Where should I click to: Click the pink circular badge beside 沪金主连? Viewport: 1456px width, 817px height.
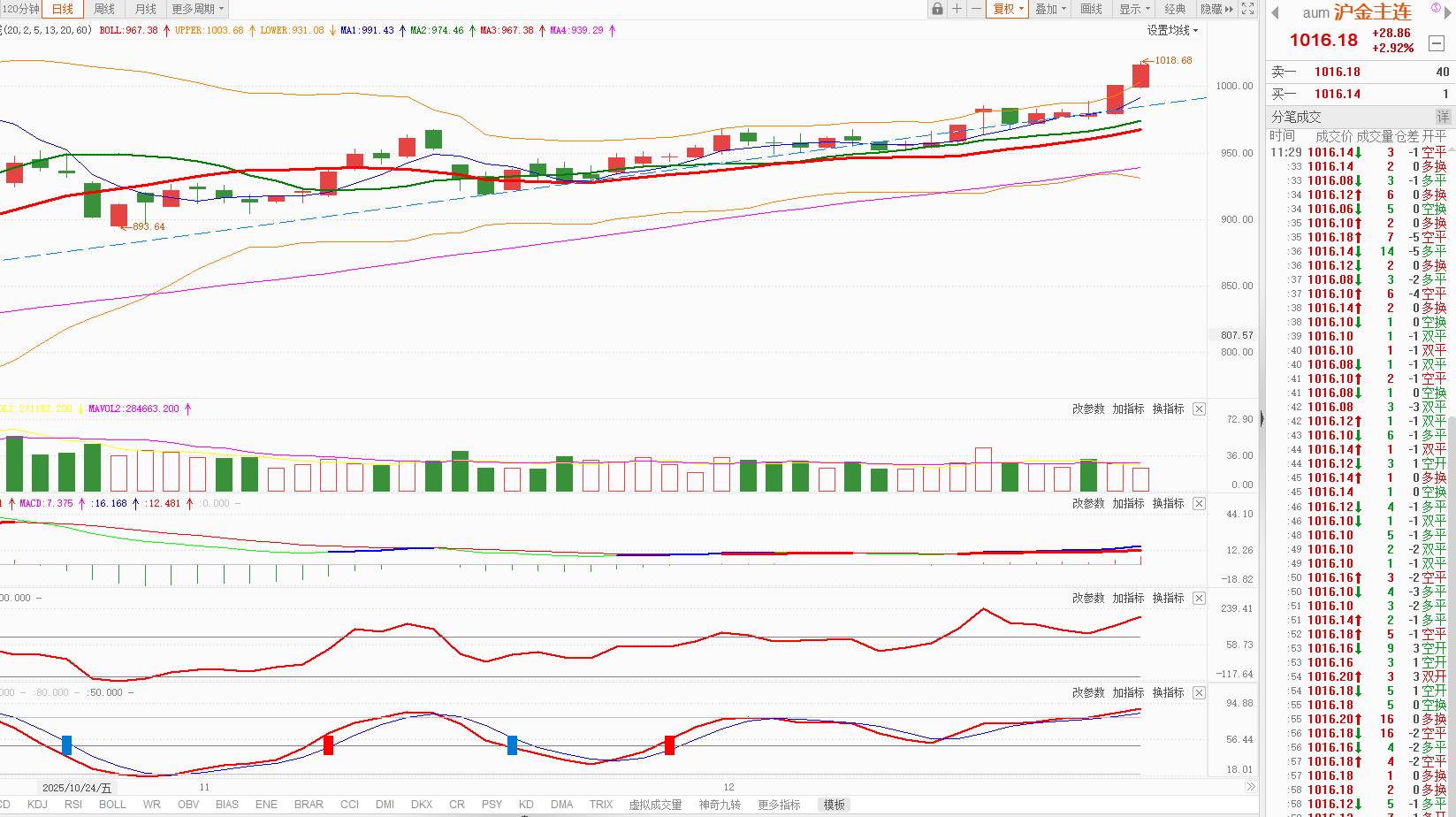coord(1437,7)
